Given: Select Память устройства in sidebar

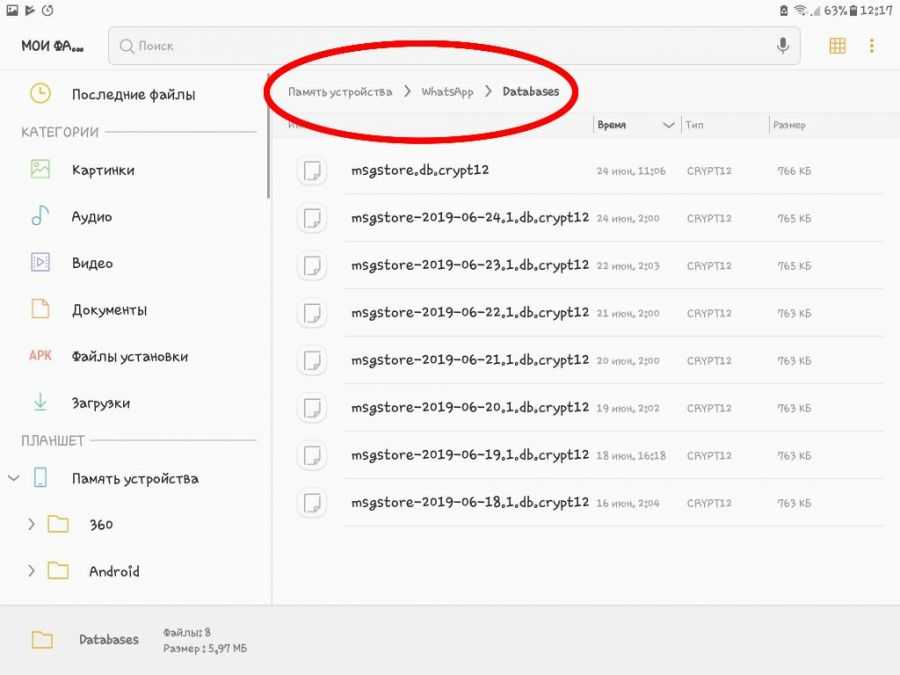Looking at the screenshot, I should pos(135,479).
